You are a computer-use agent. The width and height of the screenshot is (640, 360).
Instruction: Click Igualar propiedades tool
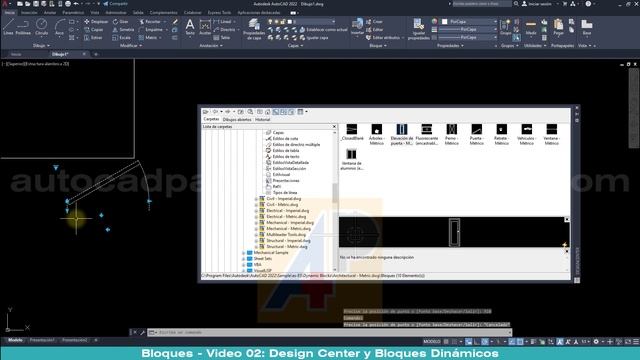[x=419, y=29]
